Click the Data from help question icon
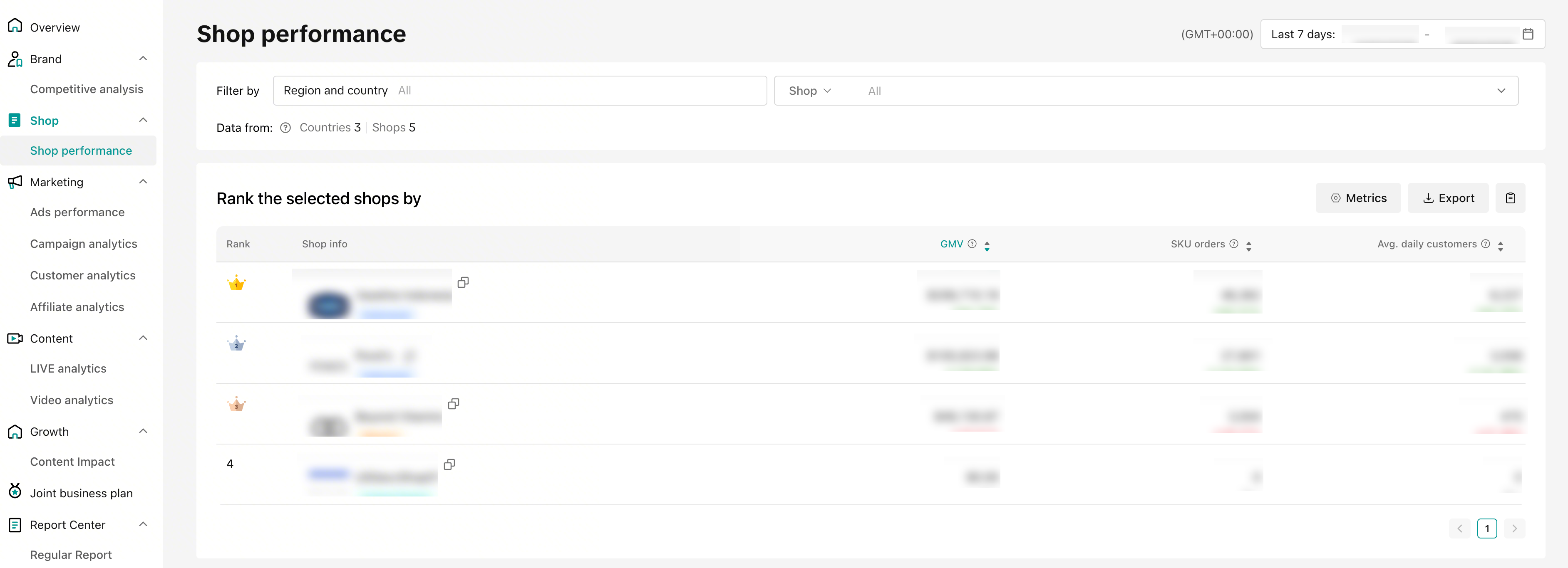The image size is (1568, 568). click(285, 128)
